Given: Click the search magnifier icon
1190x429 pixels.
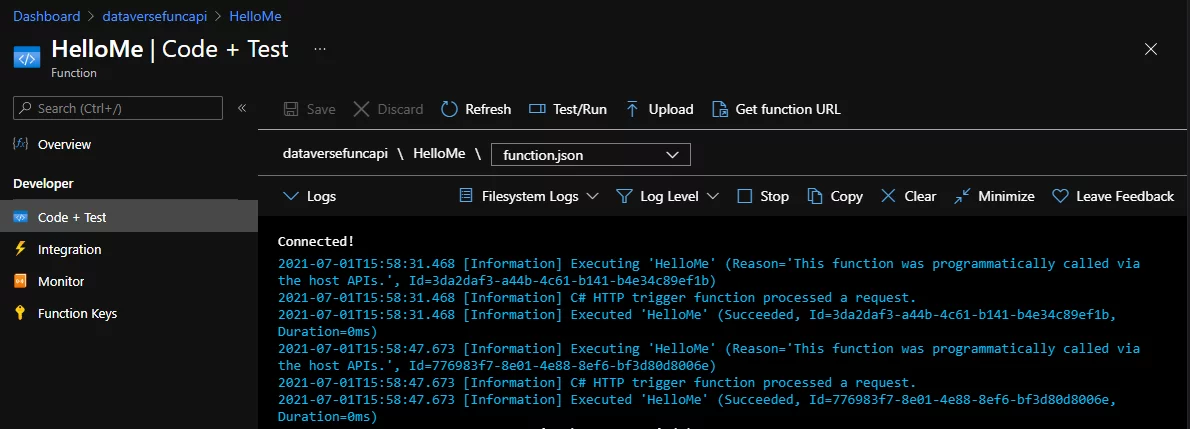Looking at the screenshot, I should (x=26, y=109).
